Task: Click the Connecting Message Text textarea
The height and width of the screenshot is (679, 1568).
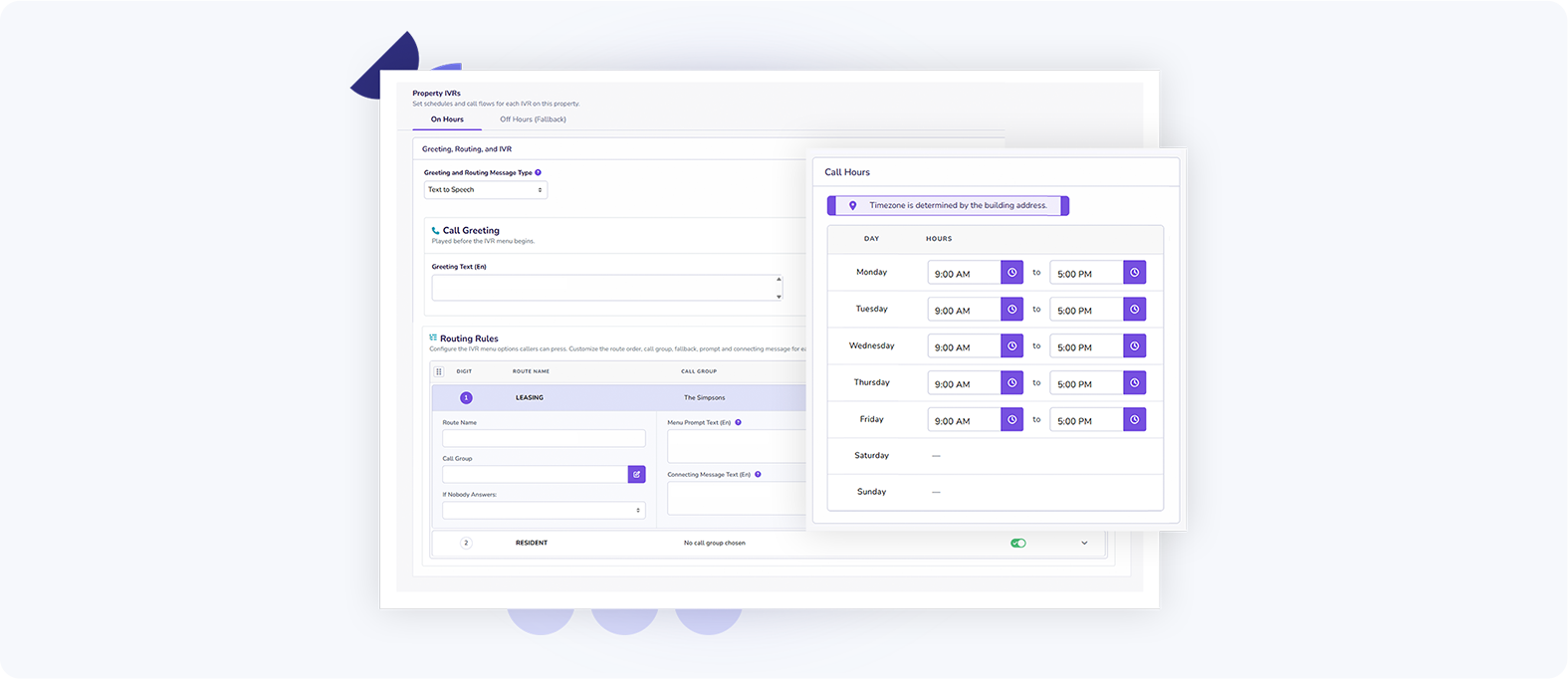Action: click(737, 498)
